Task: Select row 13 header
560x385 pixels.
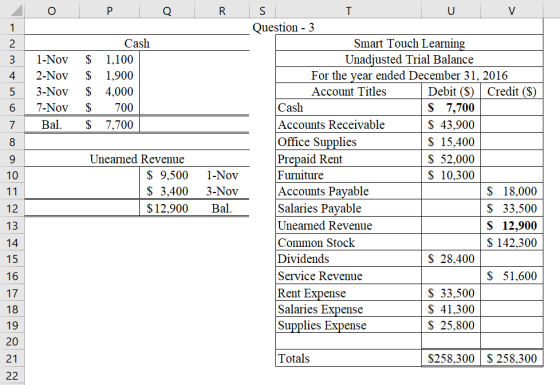Action: (12, 226)
